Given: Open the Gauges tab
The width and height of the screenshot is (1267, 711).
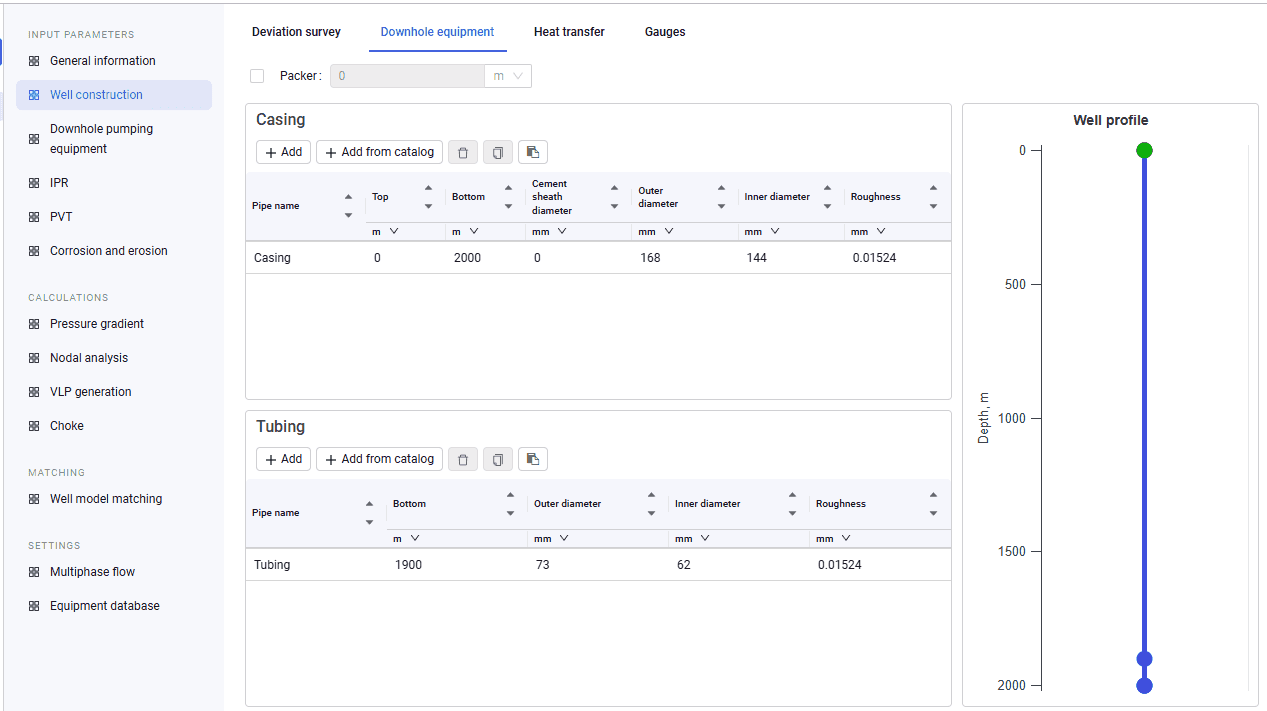Looking at the screenshot, I should (x=665, y=32).
